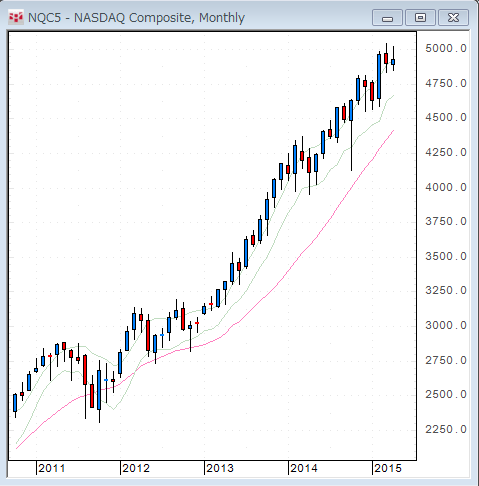Select the latest blue candlestick in 2015
Screen dimensions: 479x486
(393, 62)
